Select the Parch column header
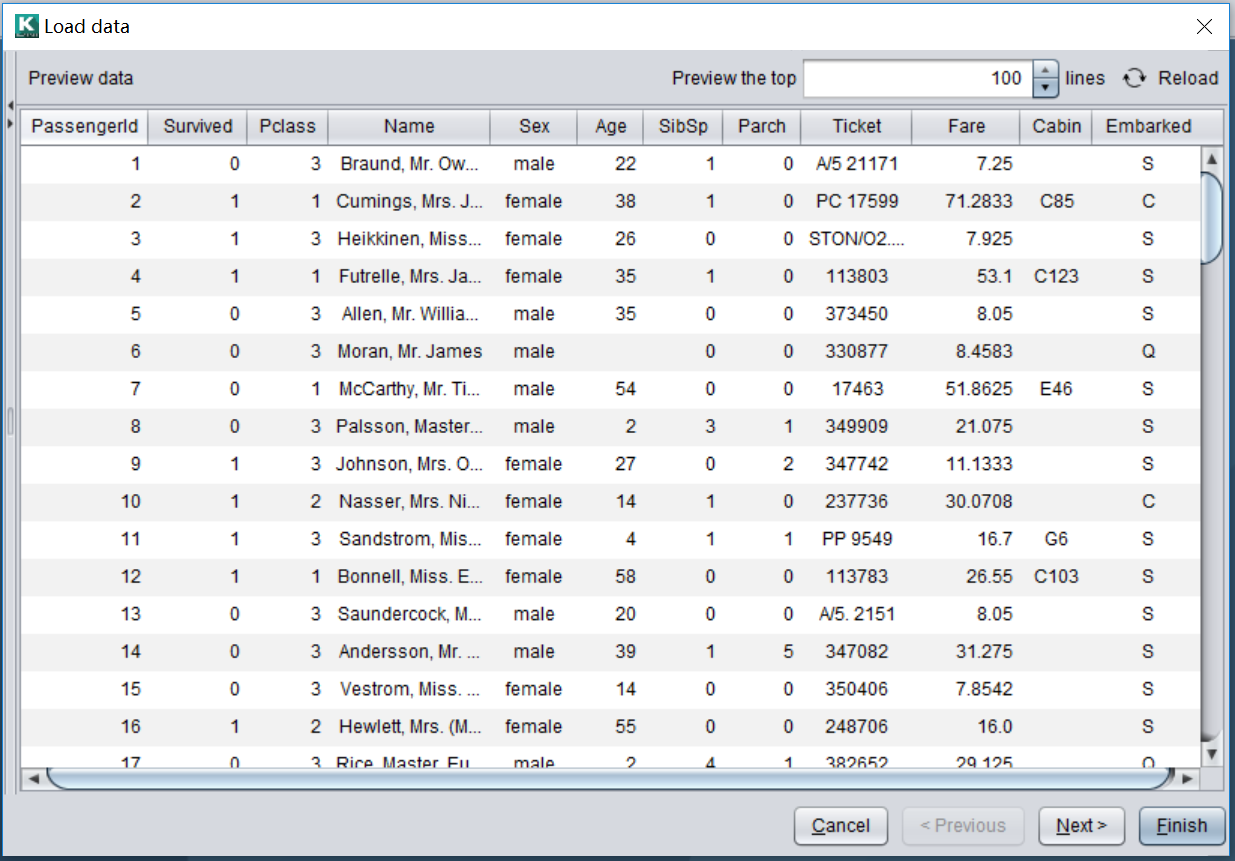 762,126
